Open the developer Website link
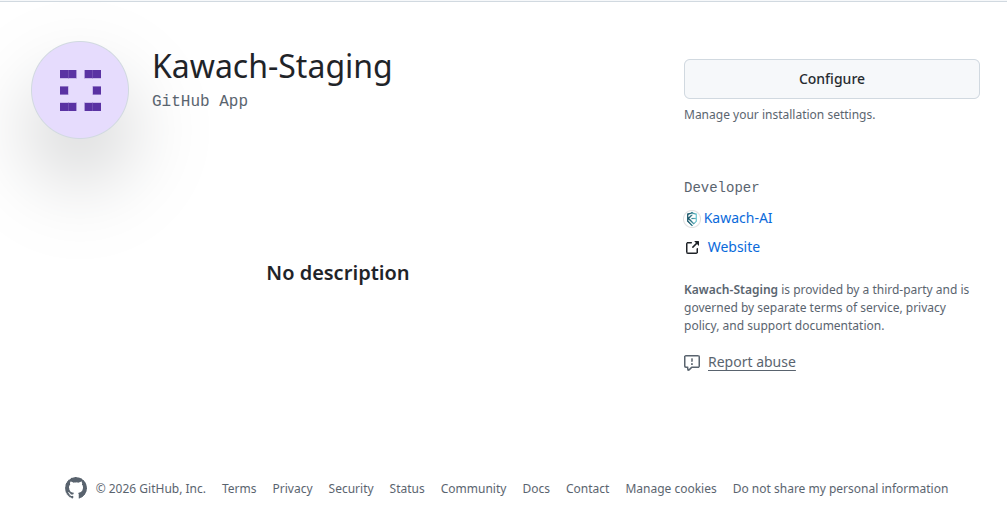The image size is (1007, 530). tap(733, 247)
